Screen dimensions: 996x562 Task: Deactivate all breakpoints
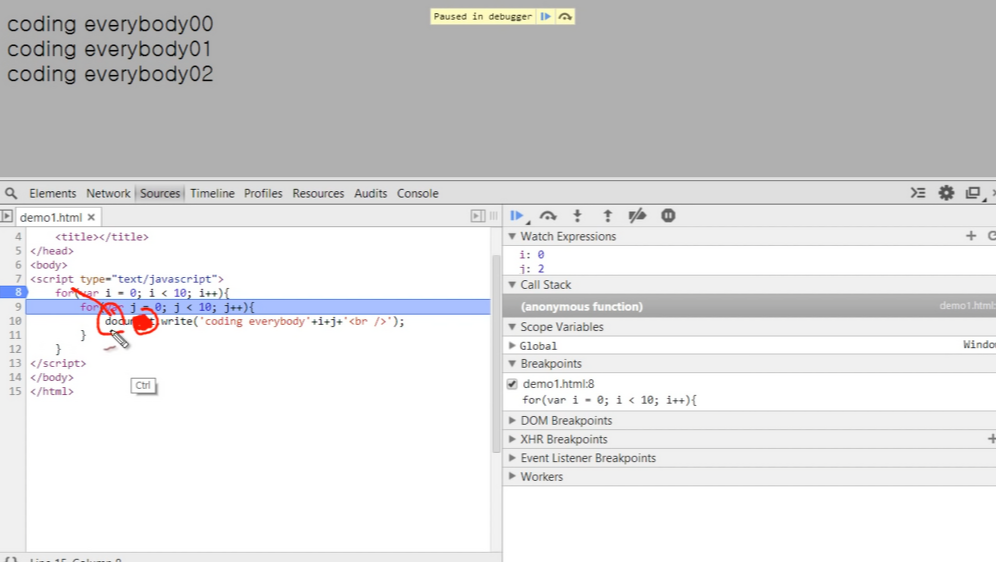pos(637,216)
